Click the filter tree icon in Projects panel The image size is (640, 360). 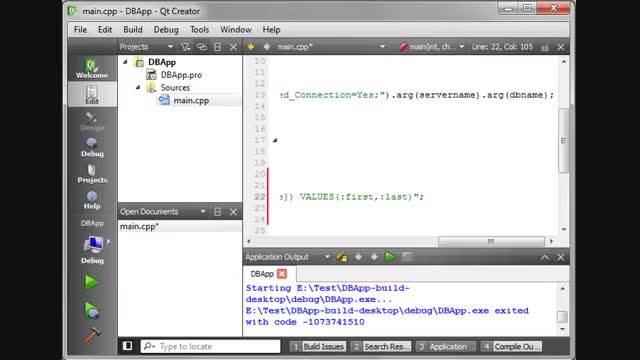[186, 47]
